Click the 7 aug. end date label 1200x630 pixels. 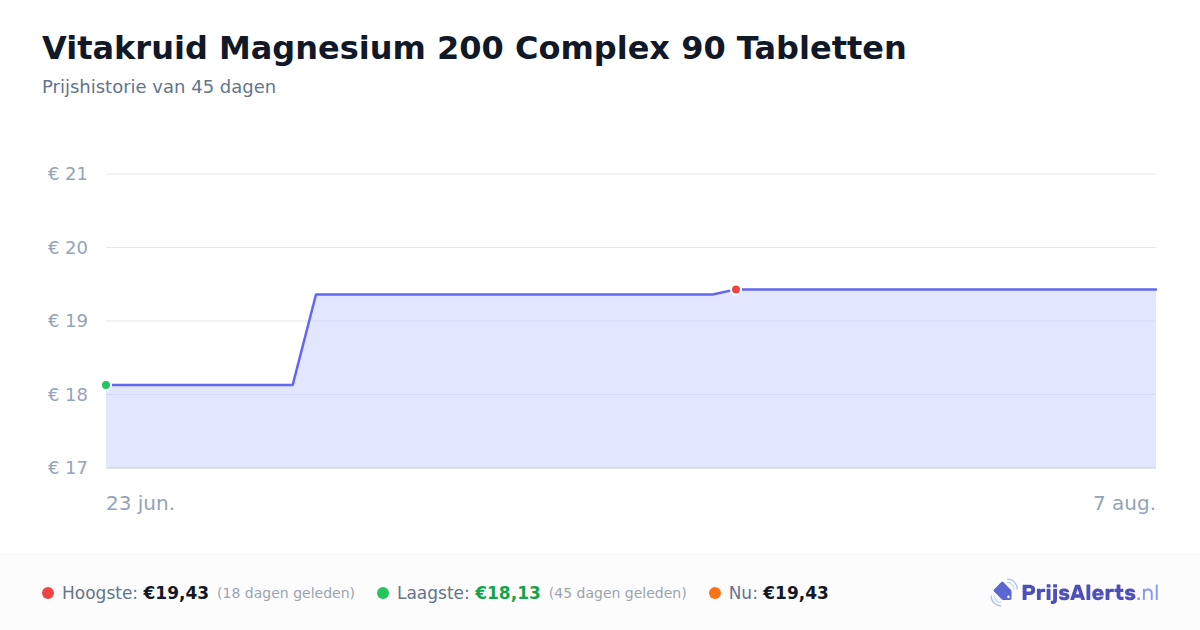pyautogui.click(x=1125, y=504)
